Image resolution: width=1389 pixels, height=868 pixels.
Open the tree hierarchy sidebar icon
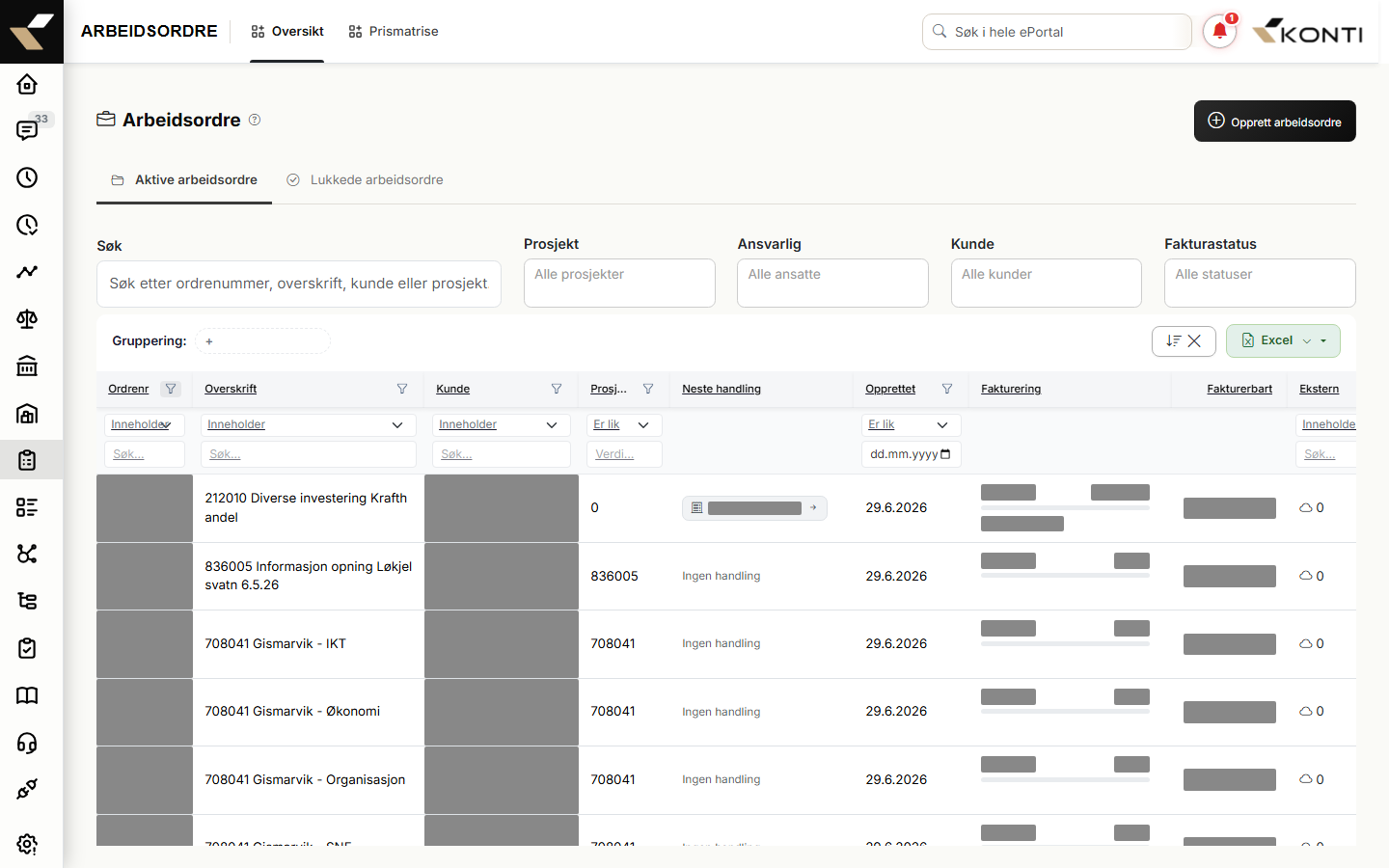point(27,601)
